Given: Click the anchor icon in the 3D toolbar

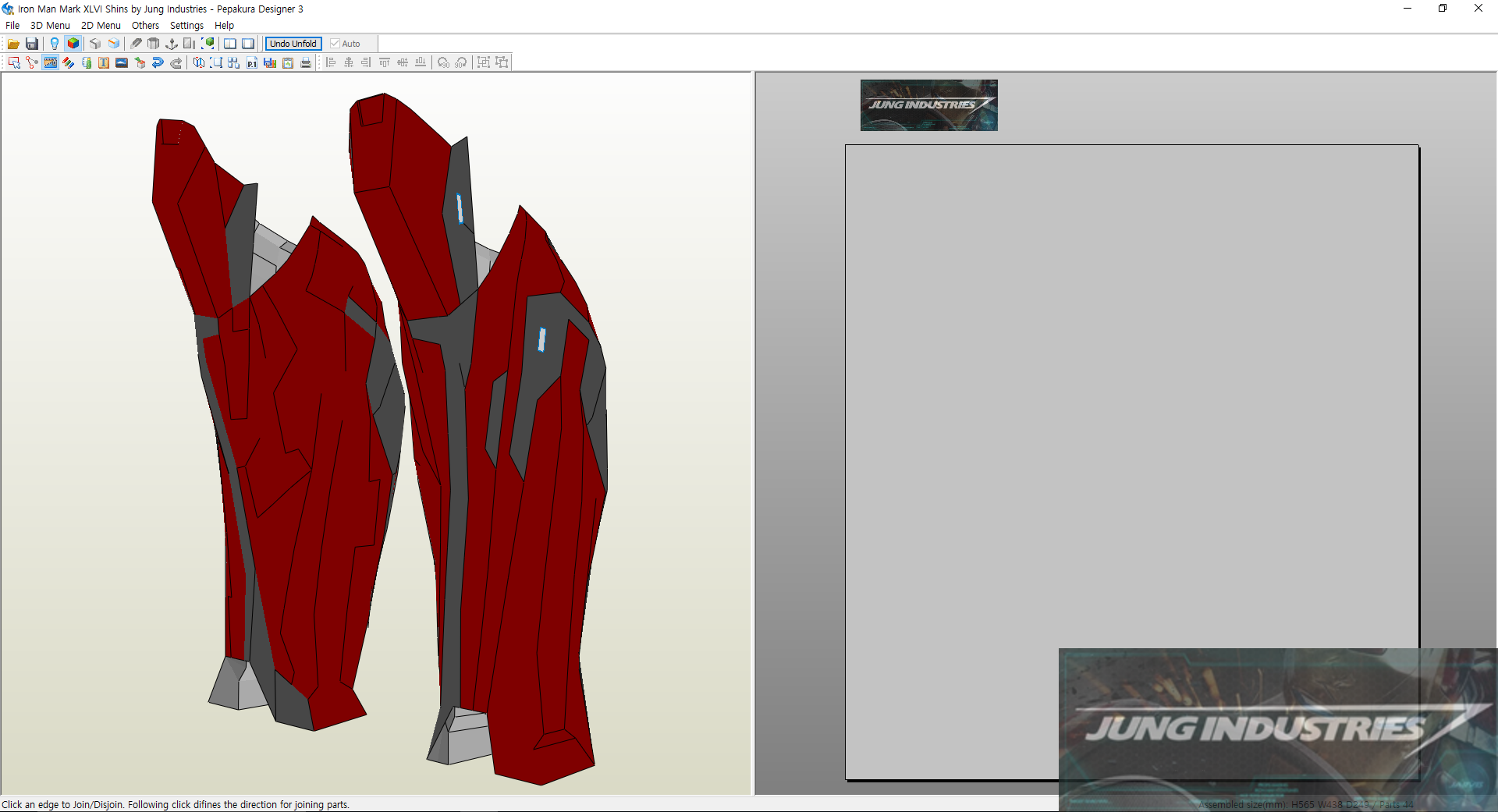Looking at the screenshot, I should (x=172, y=44).
